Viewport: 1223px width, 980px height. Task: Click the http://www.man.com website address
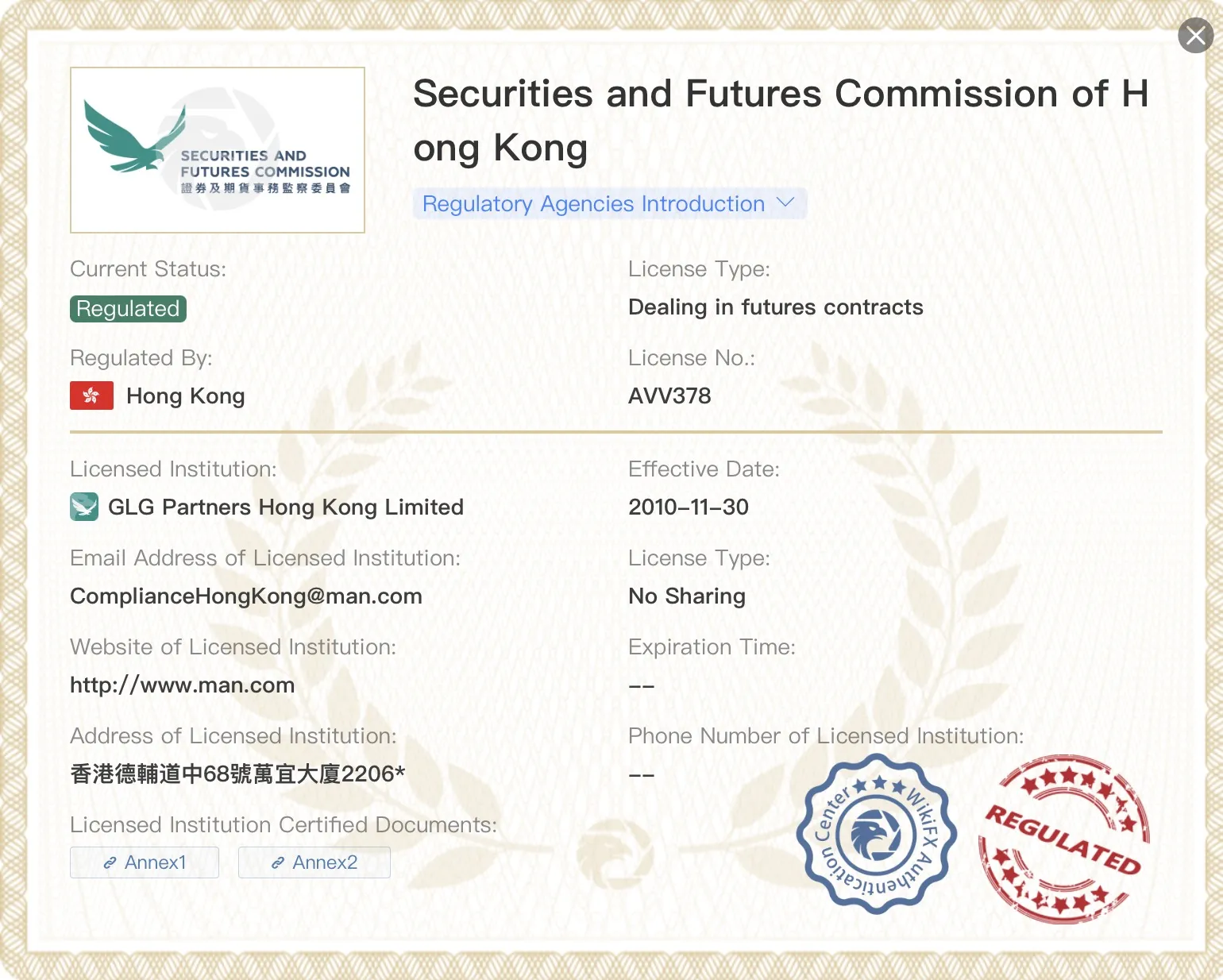pyautogui.click(x=183, y=685)
